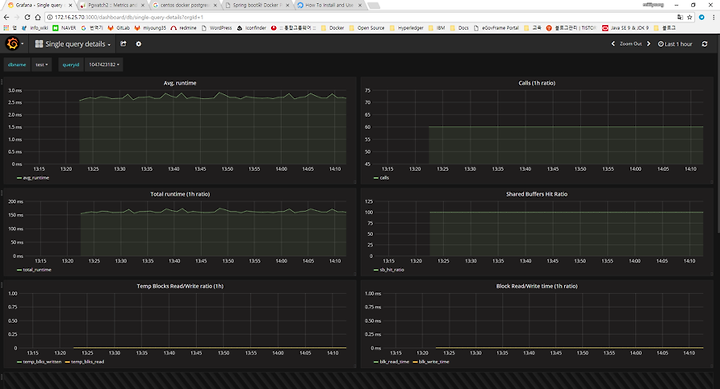
Task: Click the Avg. runtime panel title
Action: [180, 83]
